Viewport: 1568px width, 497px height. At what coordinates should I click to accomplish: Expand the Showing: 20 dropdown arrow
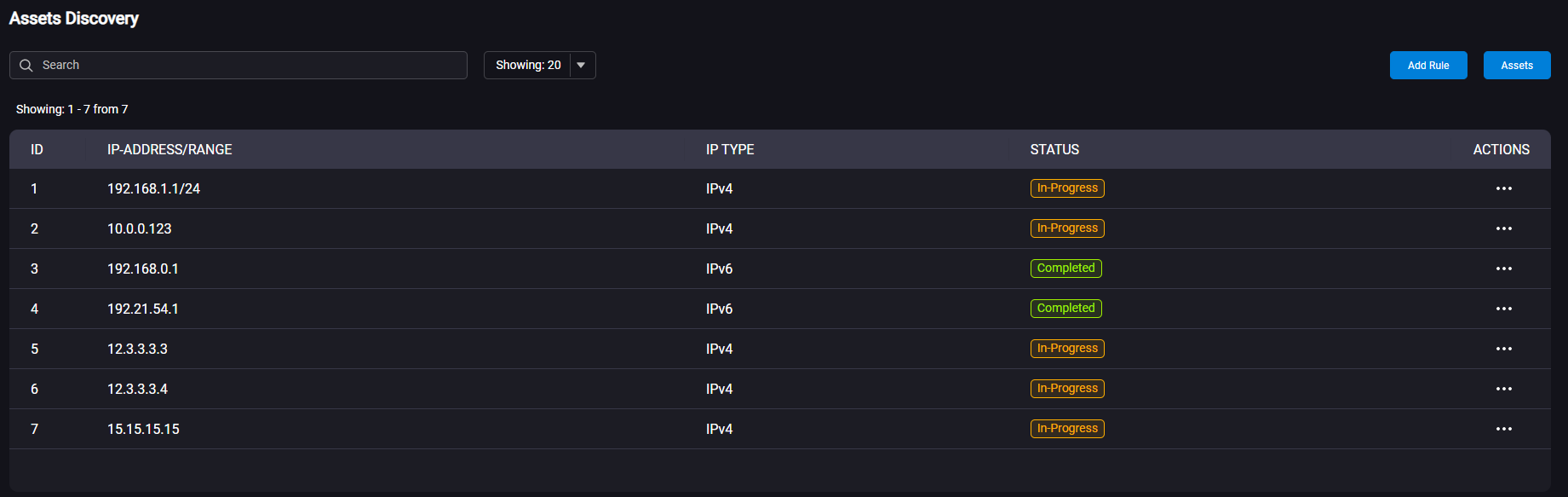point(581,66)
